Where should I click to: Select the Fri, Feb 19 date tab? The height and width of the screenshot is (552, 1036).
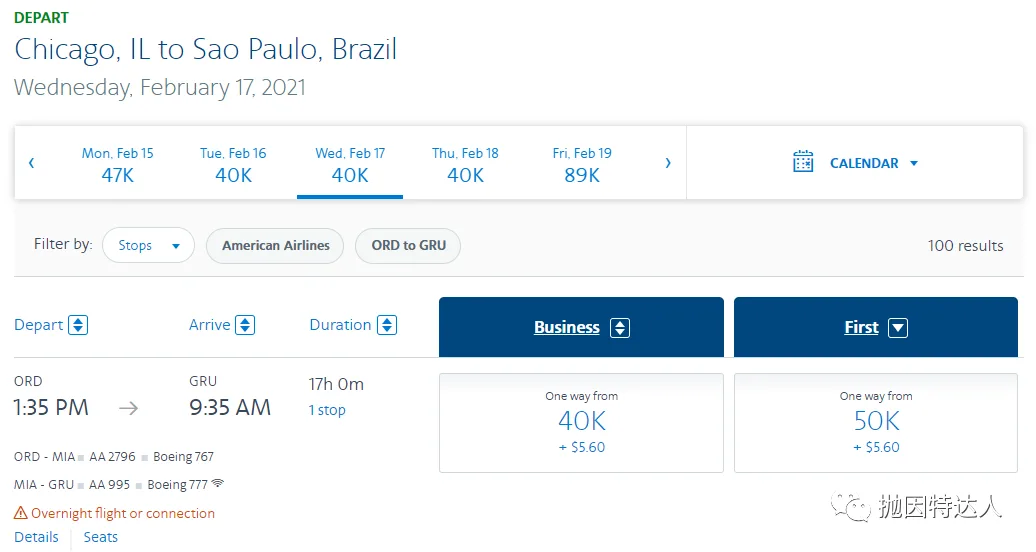pyautogui.click(x=582, y=164)
